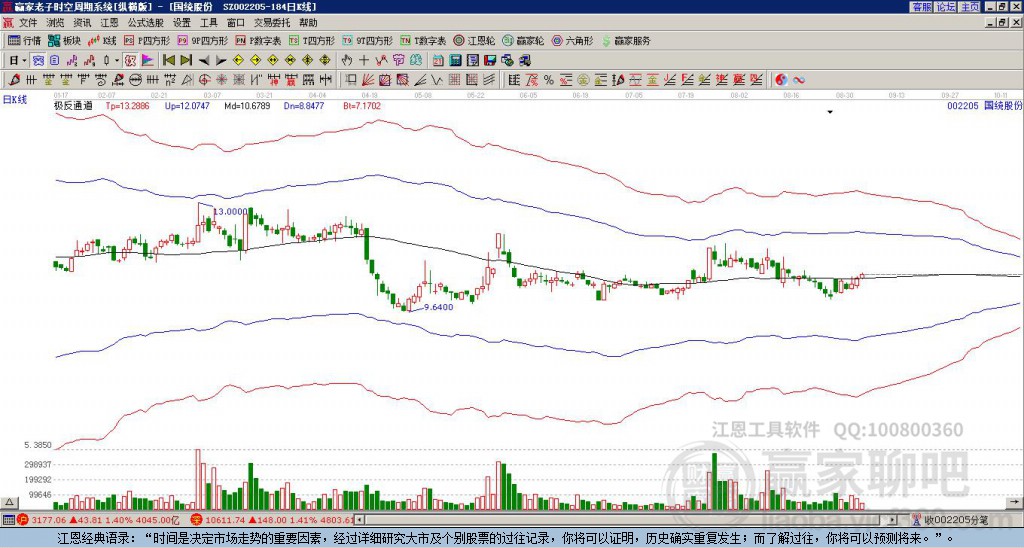Select the zigzag wave line tool
1024x548 pixels.
[437, 80]
